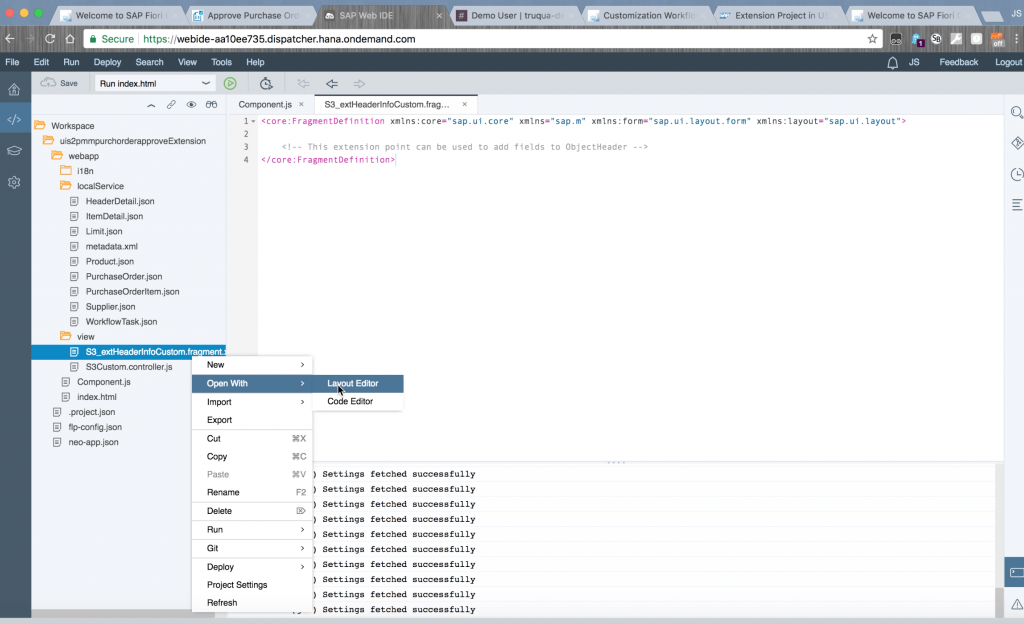Bookmark page with the star icon

[x=872, y=39]
